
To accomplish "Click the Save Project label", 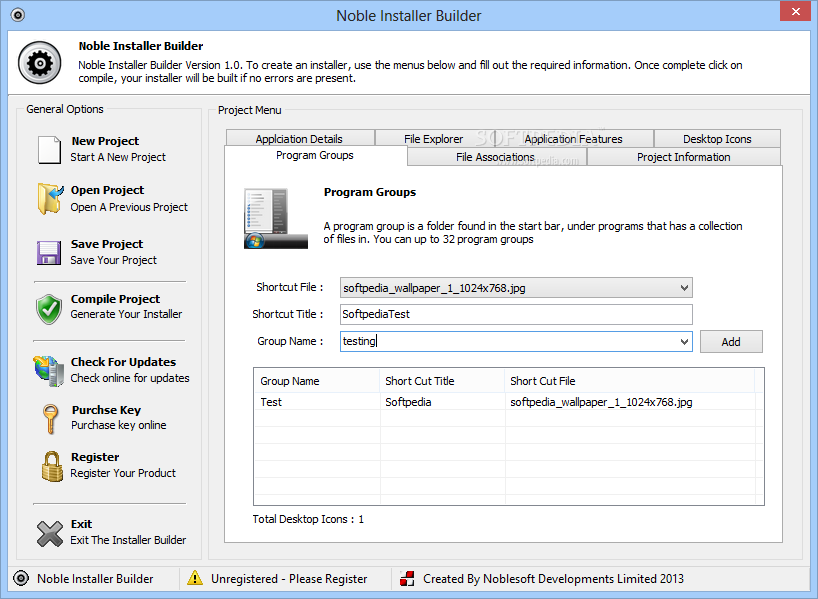I will click(x=107, y=244).
